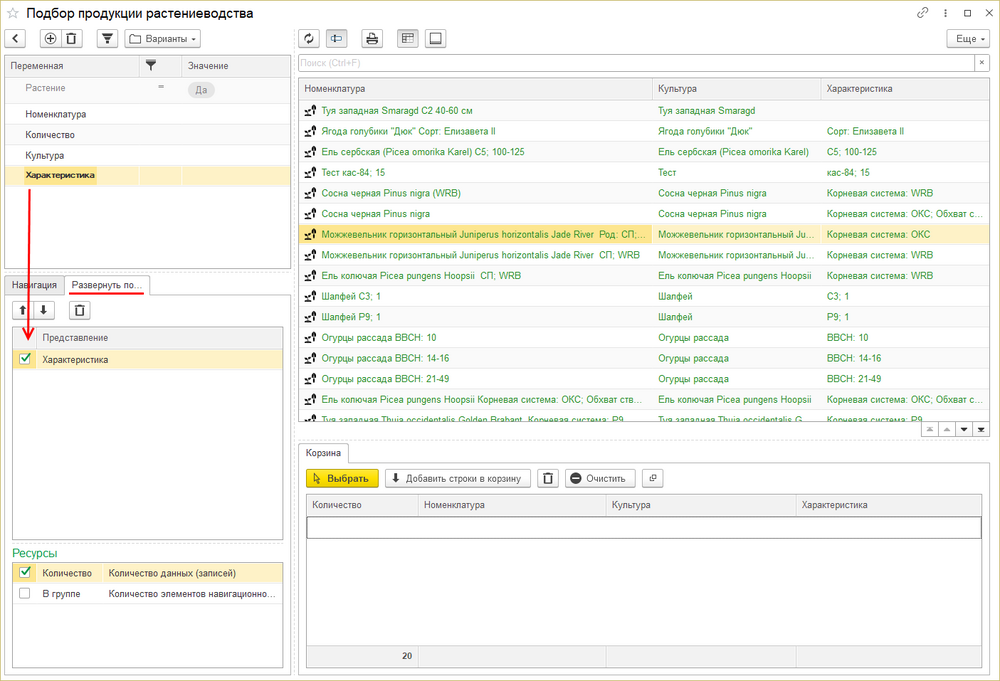
Task: Select the Корзина tab
Action: 323,452
